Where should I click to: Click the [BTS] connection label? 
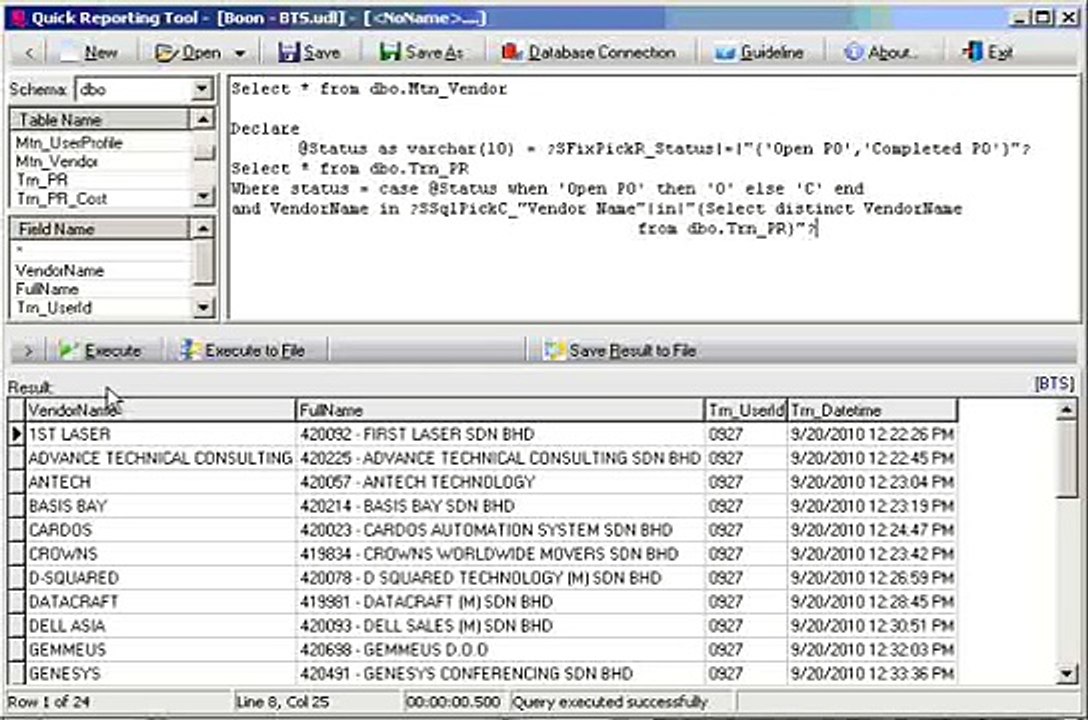(x=1054, y=384)
